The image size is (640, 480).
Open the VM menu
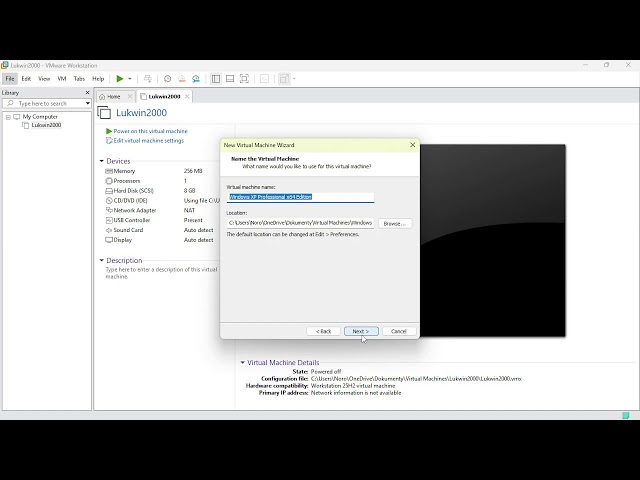click(62, 79)
